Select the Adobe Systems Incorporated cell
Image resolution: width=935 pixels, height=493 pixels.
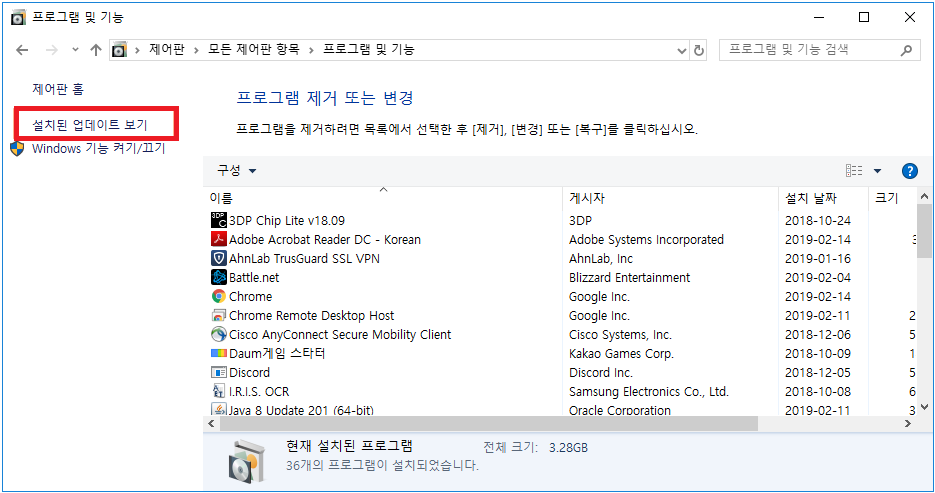[646, 240]
